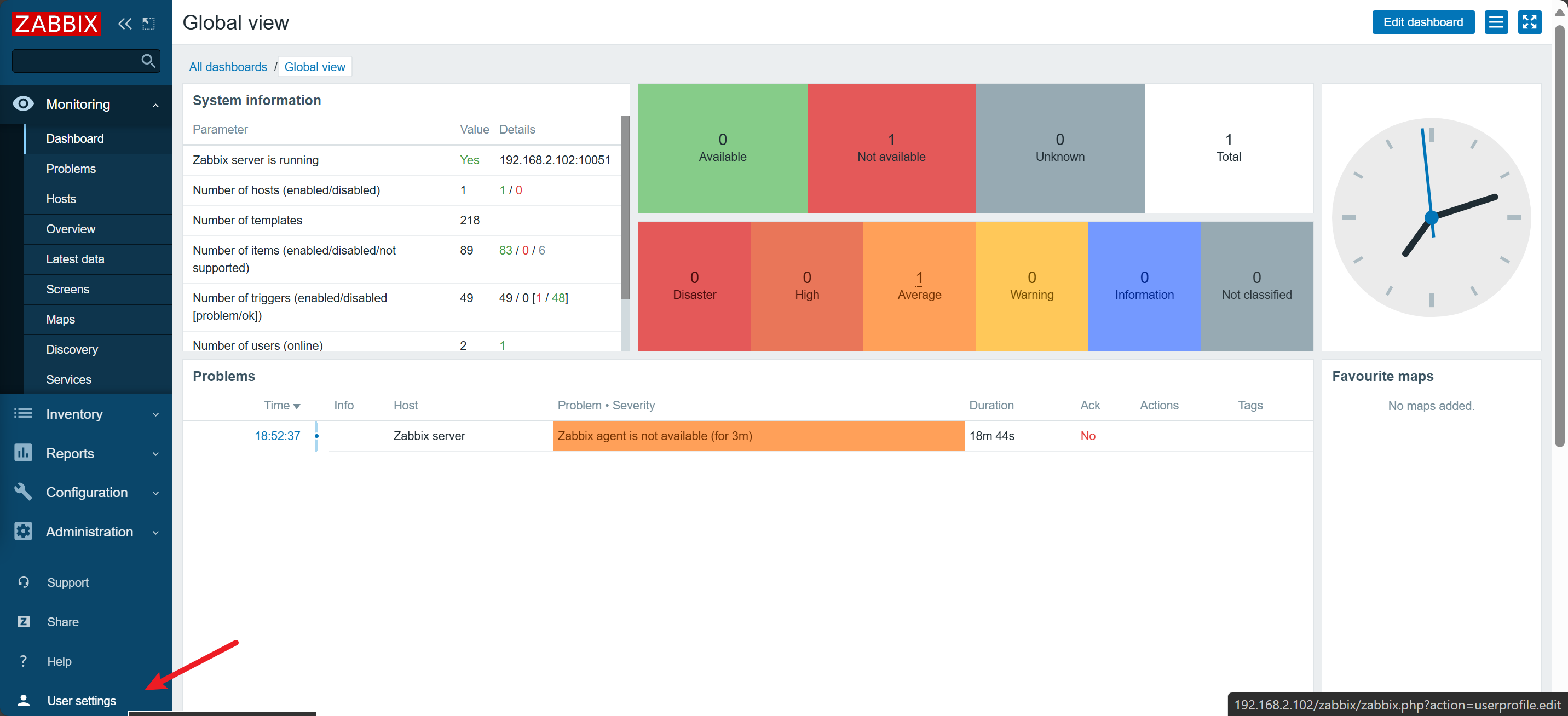Click the User settings person icon

23,700
